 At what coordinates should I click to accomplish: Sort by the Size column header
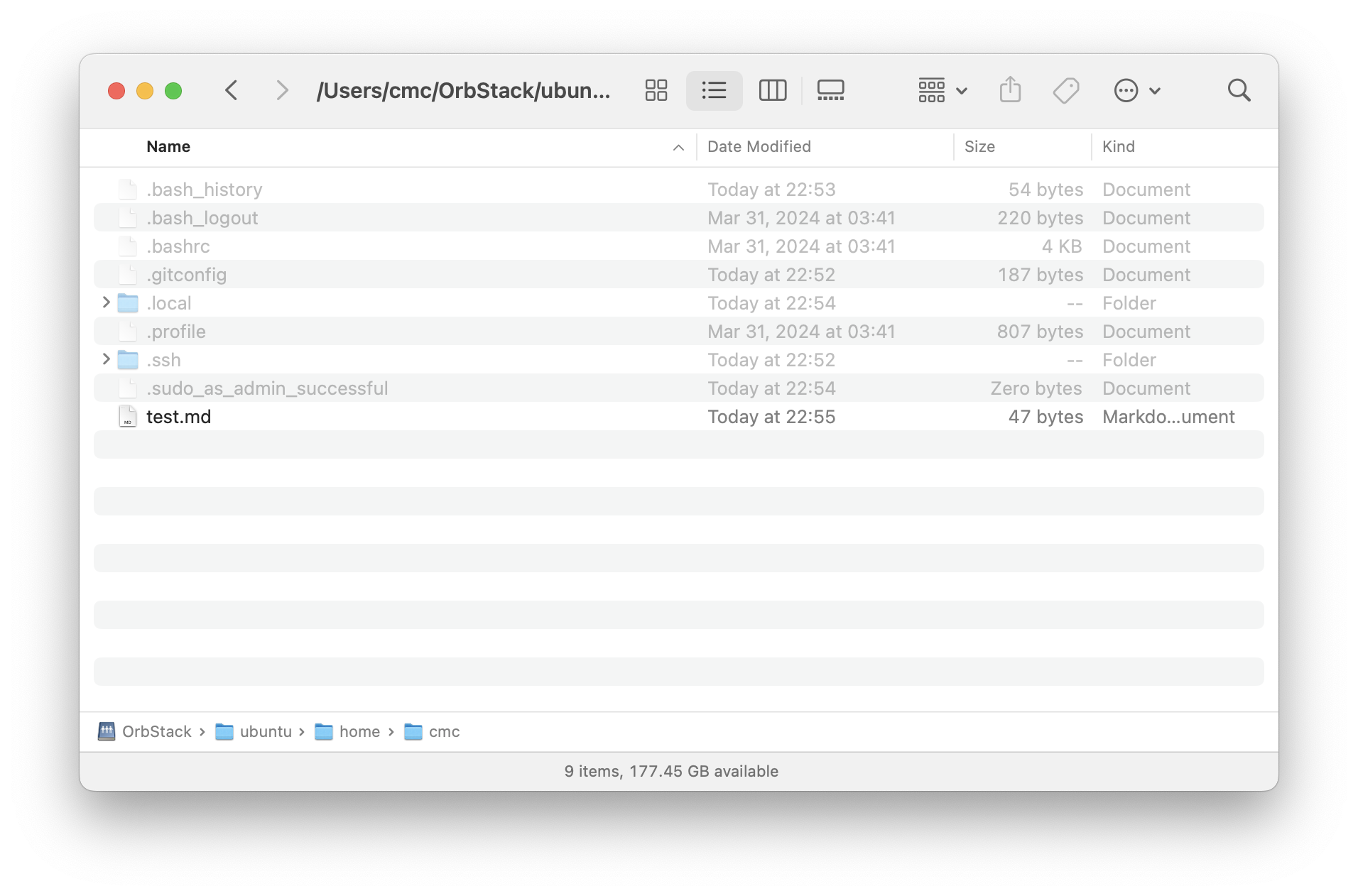(x=979, y=147)
